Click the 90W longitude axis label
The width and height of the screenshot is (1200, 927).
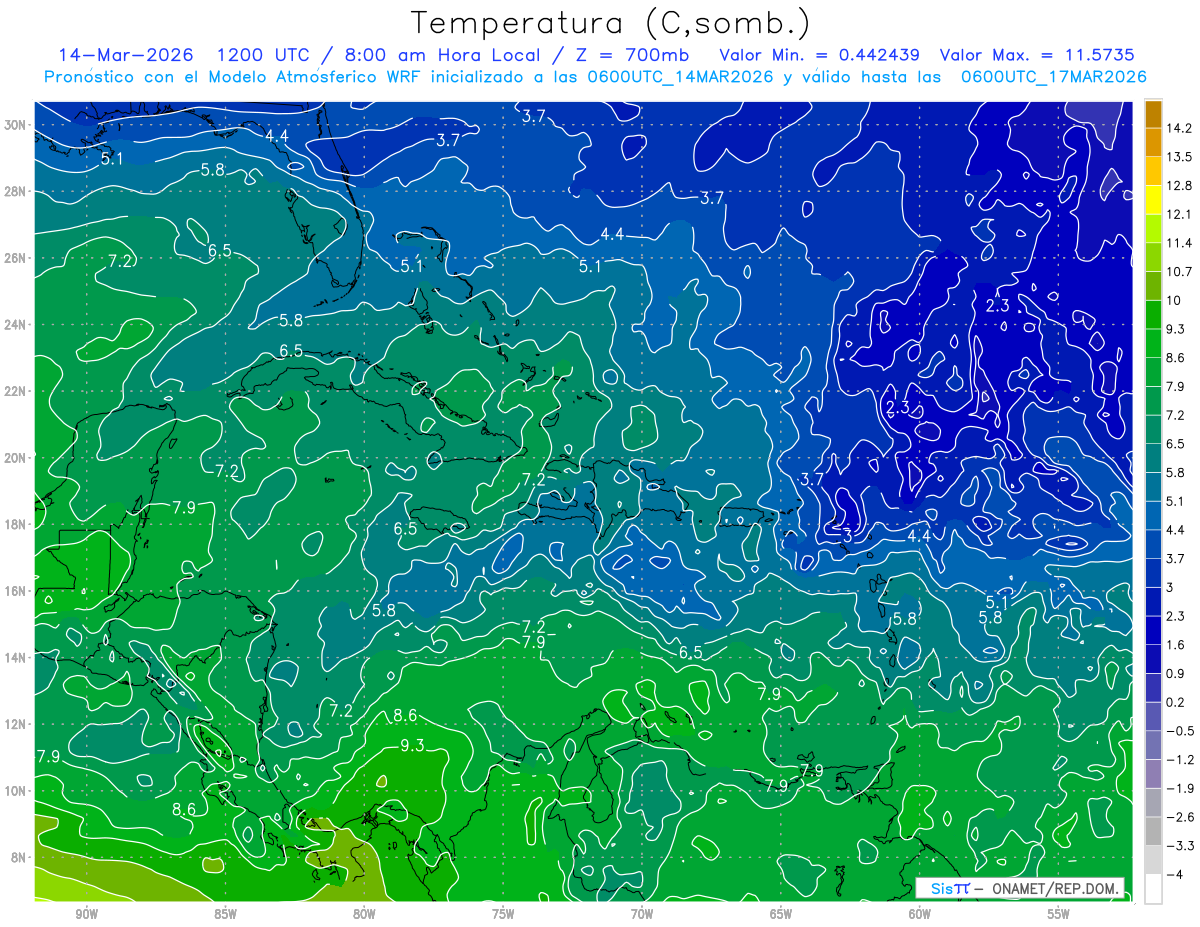pos(86,914)
